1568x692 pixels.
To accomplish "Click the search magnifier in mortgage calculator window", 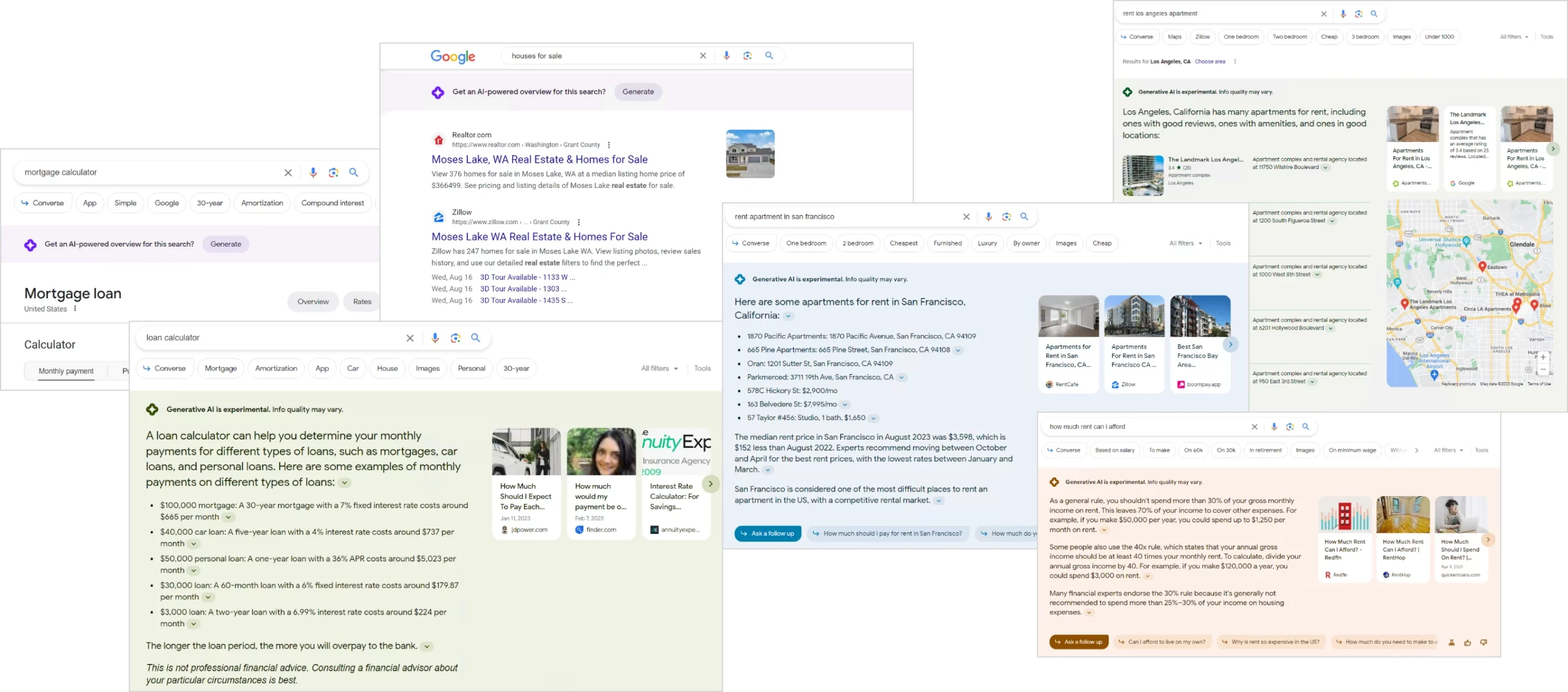I will click(353, 173).
